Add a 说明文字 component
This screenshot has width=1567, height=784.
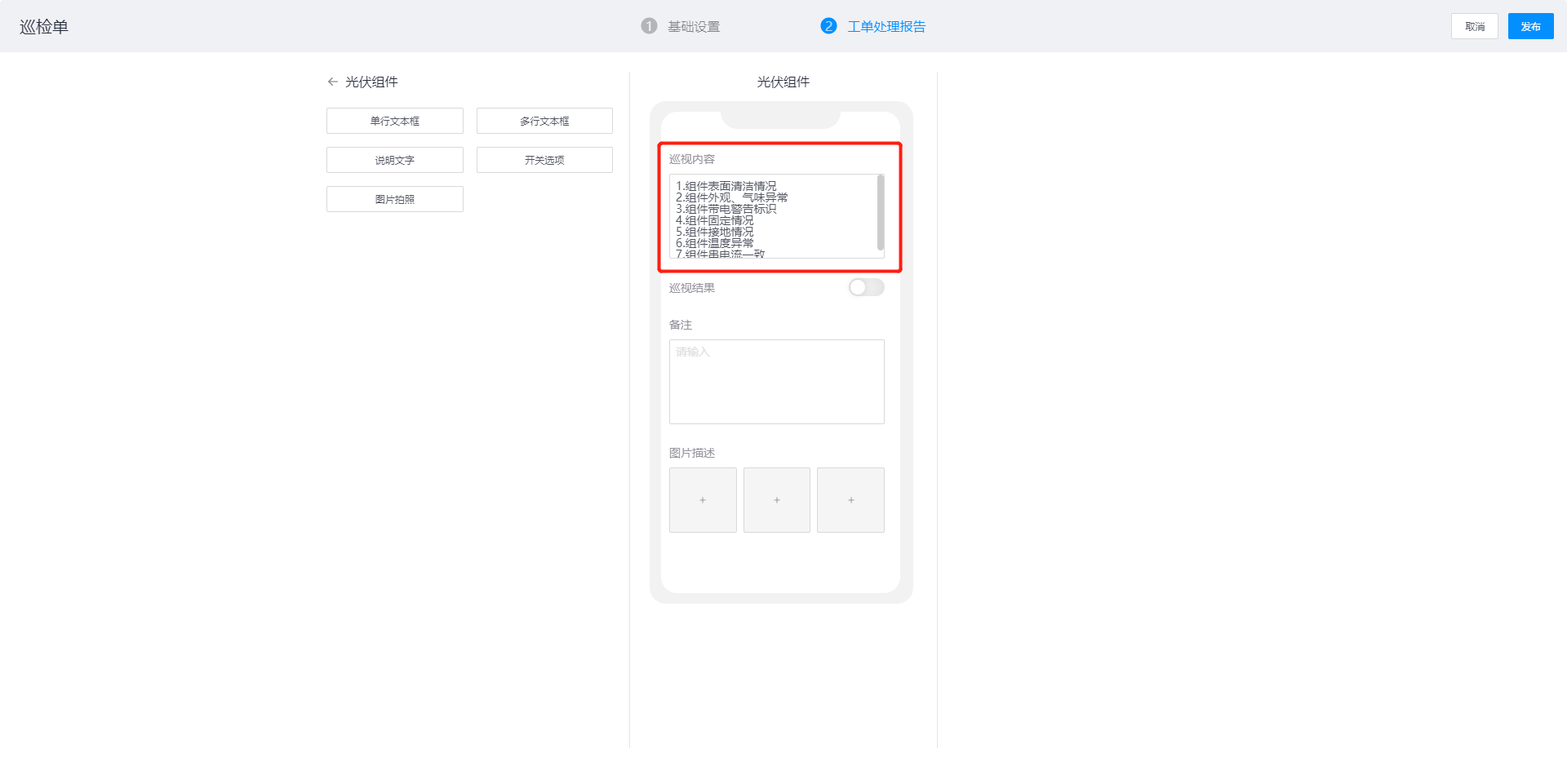coord(395,160)
